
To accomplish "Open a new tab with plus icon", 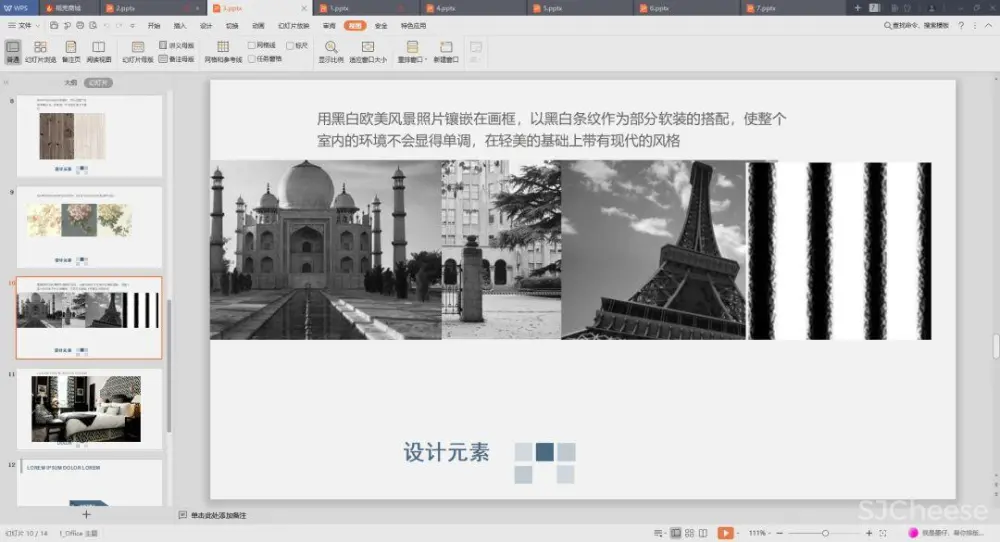I will pyautogui.click(x=857, y=8).
